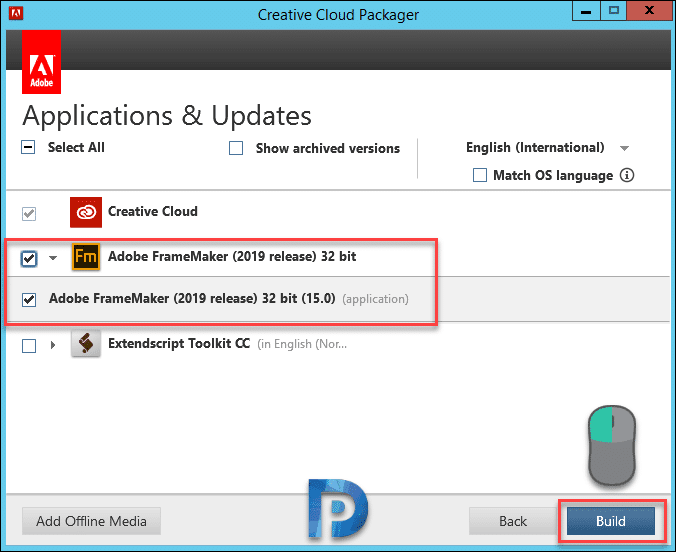Screen dimensions: 676x552
Task: Uncheck FrameMaker 32 bit (15.0) application checkbox
Action: click(29, 299)
